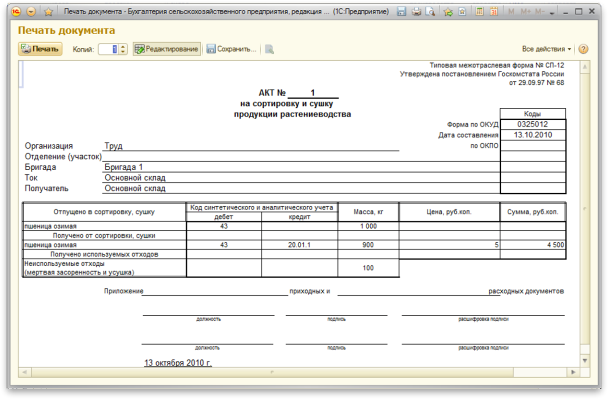Click the horizontal scrollbar thumb
608x399 pixels.
pos(272,372)
